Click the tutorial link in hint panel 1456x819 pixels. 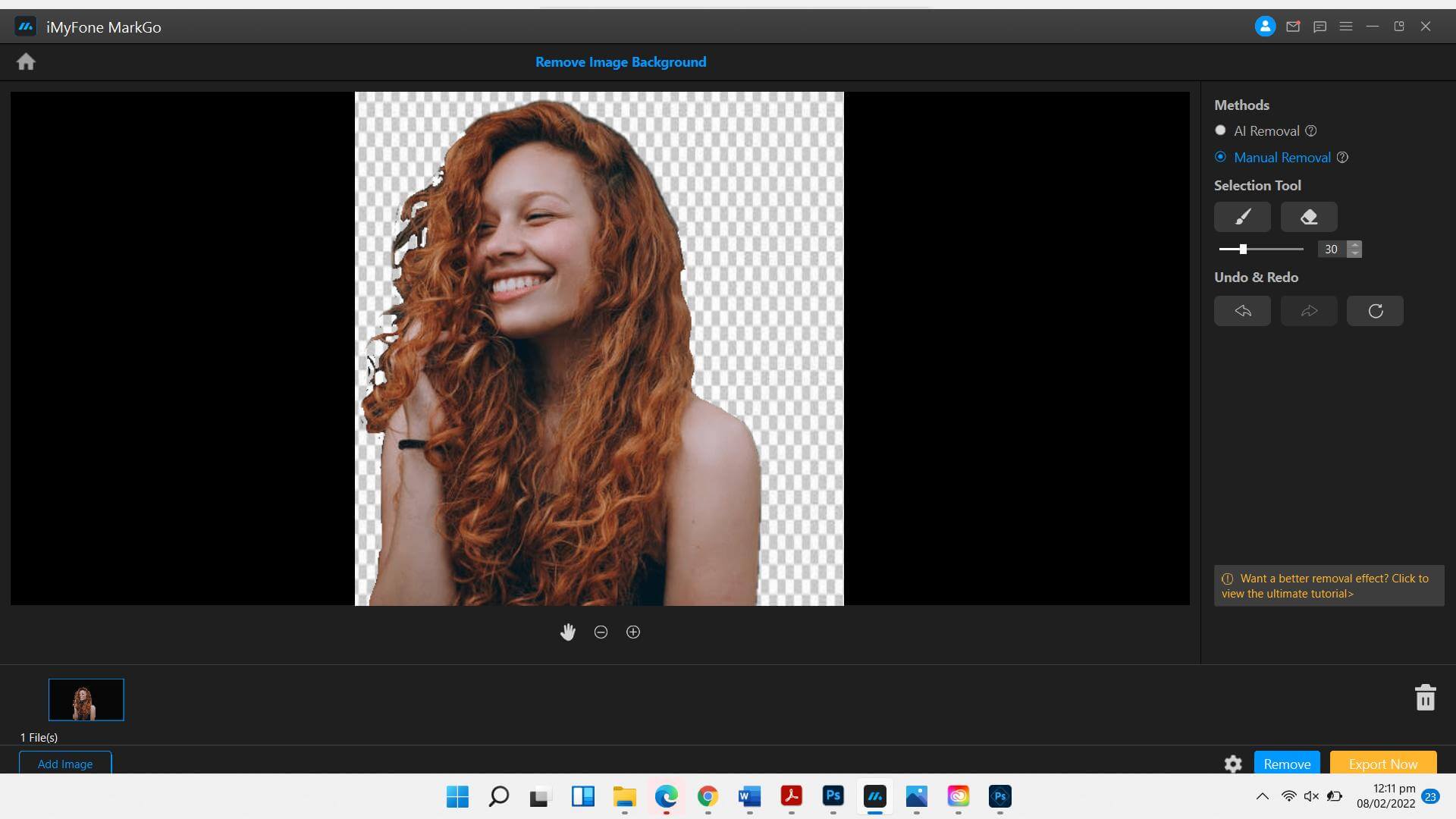1324,585
